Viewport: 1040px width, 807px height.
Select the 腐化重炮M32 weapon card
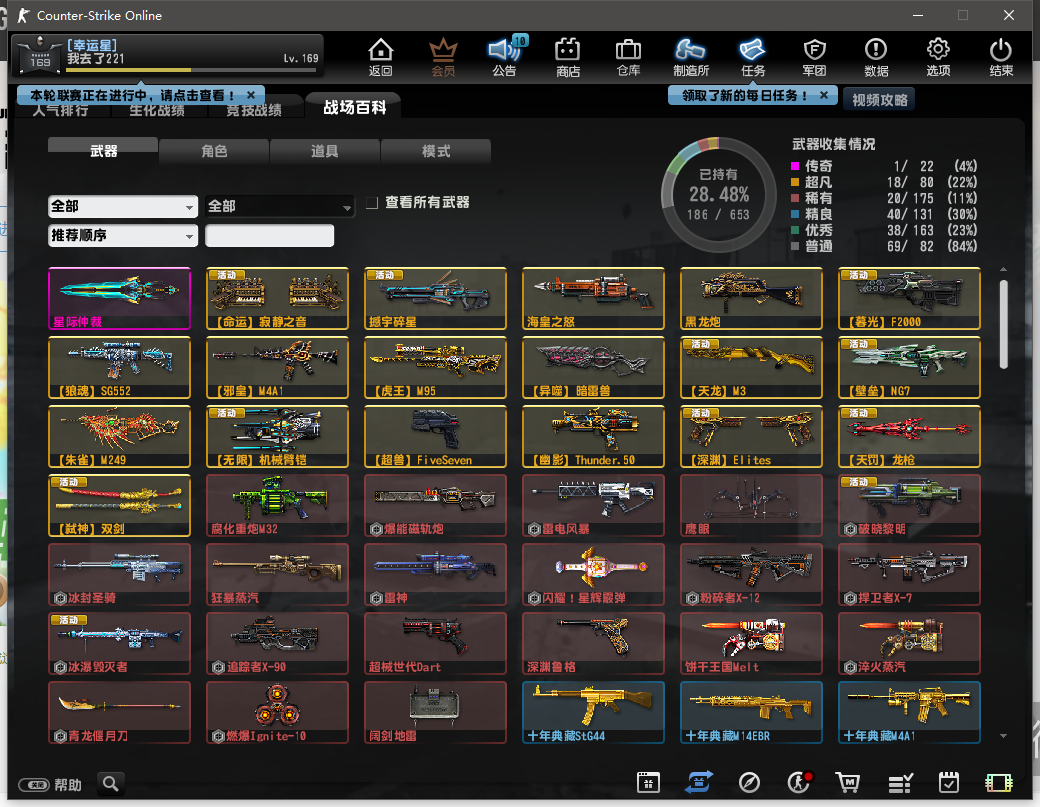tap(277, 505)
